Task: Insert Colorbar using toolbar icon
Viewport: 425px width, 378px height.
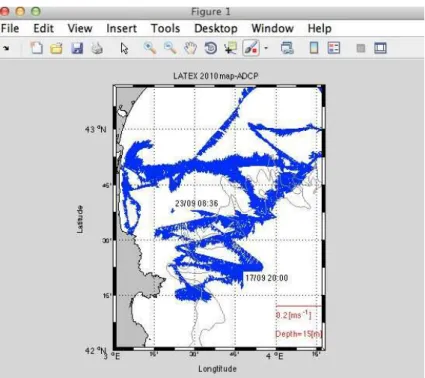Action: (x=314, y=48)
